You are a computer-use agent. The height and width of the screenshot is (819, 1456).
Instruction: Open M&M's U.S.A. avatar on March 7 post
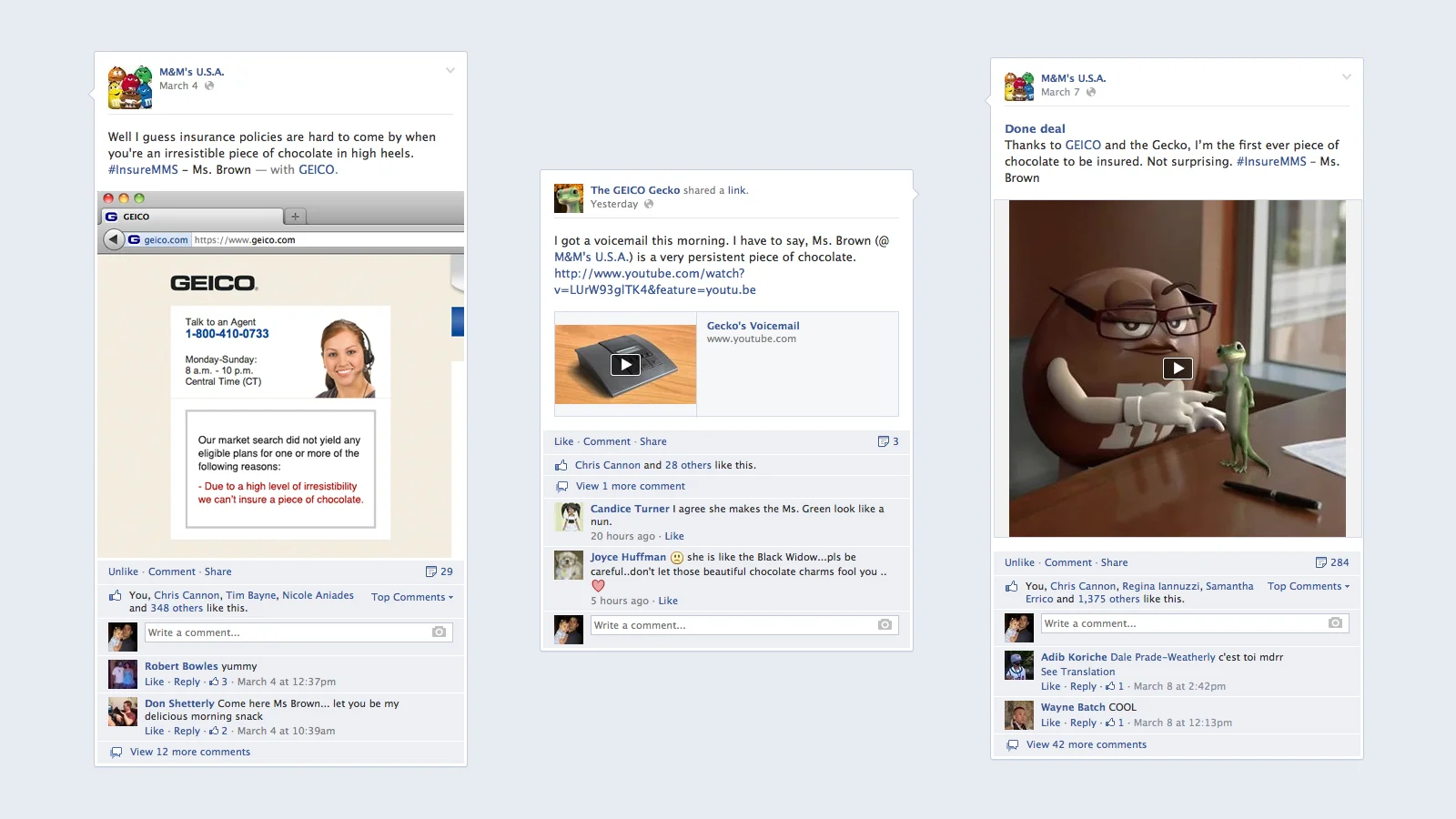[1019, 86]
